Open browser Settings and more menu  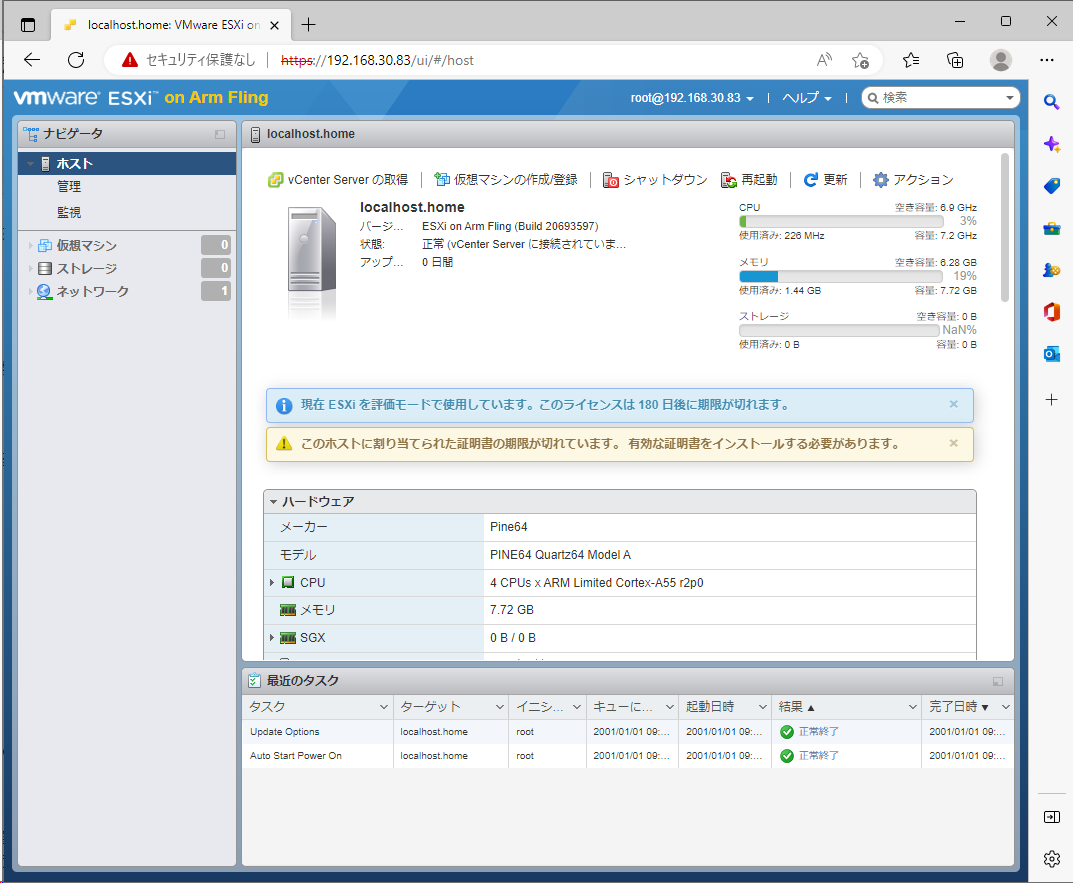click(x=1047, y=60)
